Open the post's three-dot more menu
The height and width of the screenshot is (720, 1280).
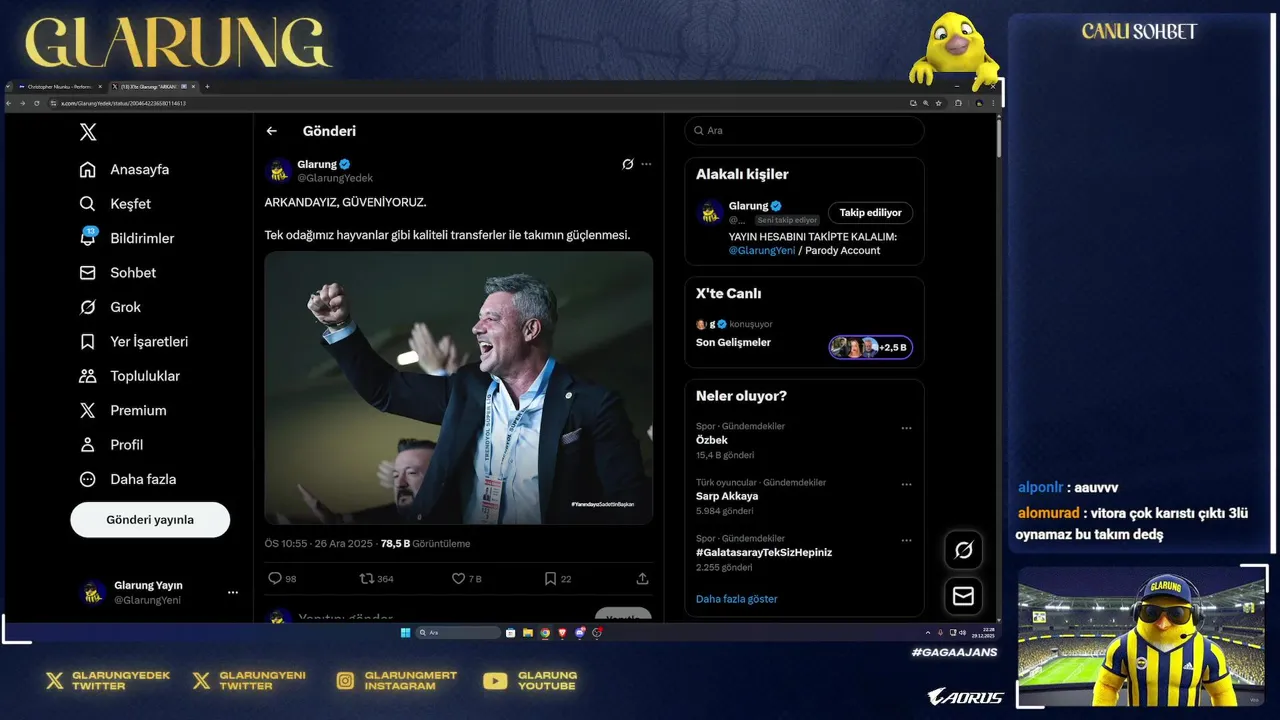[646, 164]
